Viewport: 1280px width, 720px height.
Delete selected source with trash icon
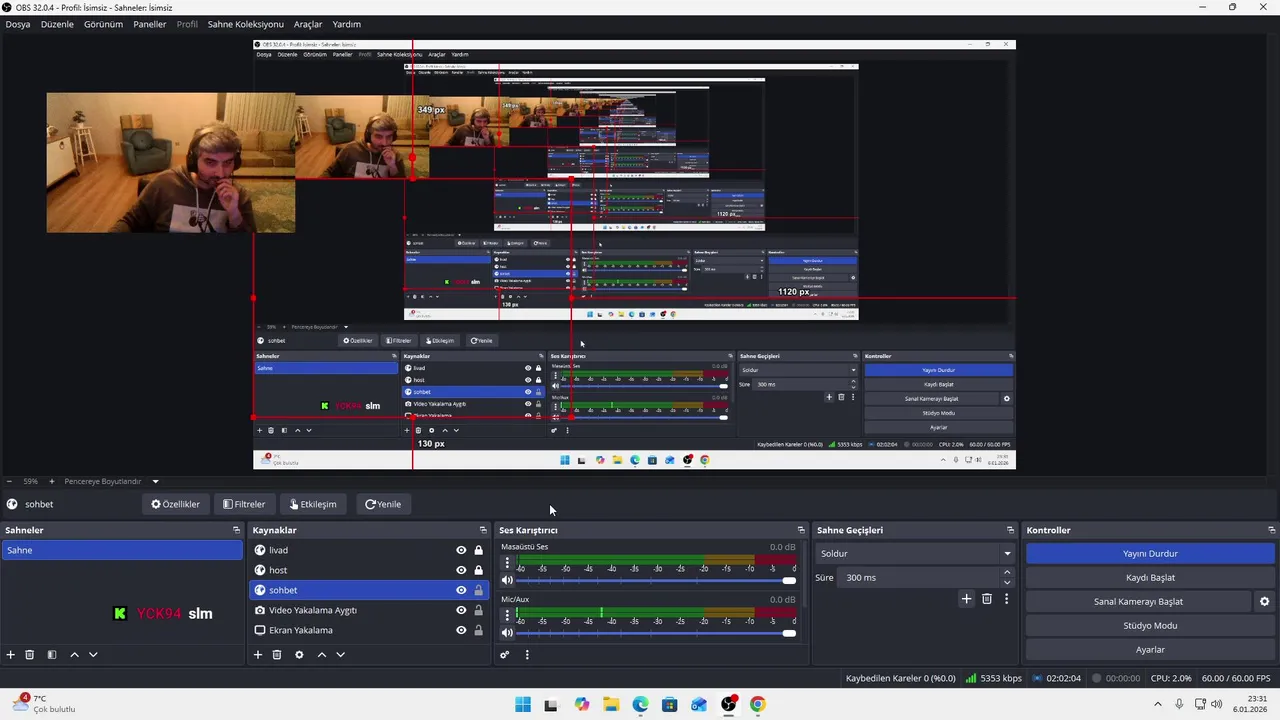tap(277, 655)
